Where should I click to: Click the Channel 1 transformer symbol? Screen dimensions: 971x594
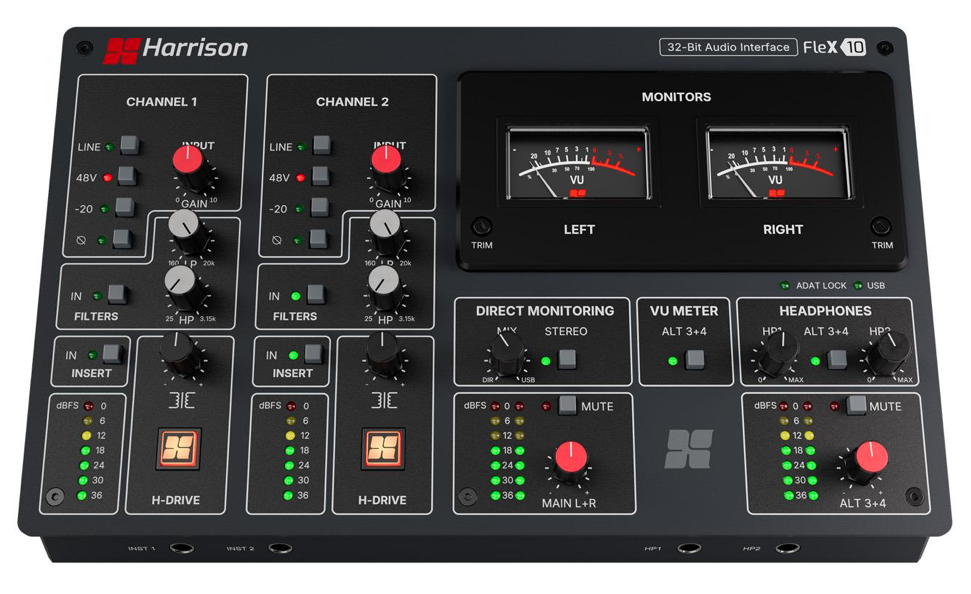click(x=181, y=401)
